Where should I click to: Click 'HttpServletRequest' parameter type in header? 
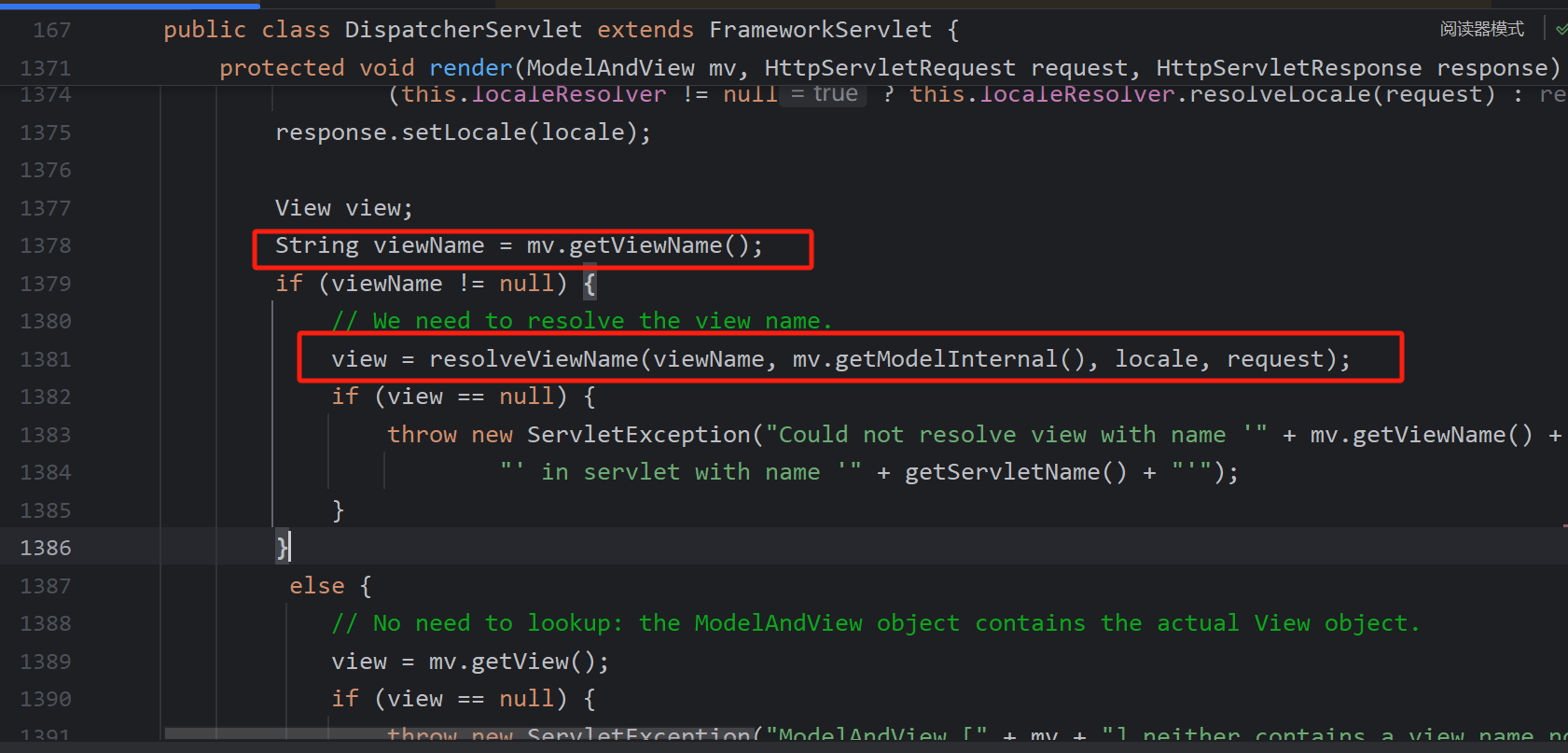pyautogui.click(x=890, y=68)
